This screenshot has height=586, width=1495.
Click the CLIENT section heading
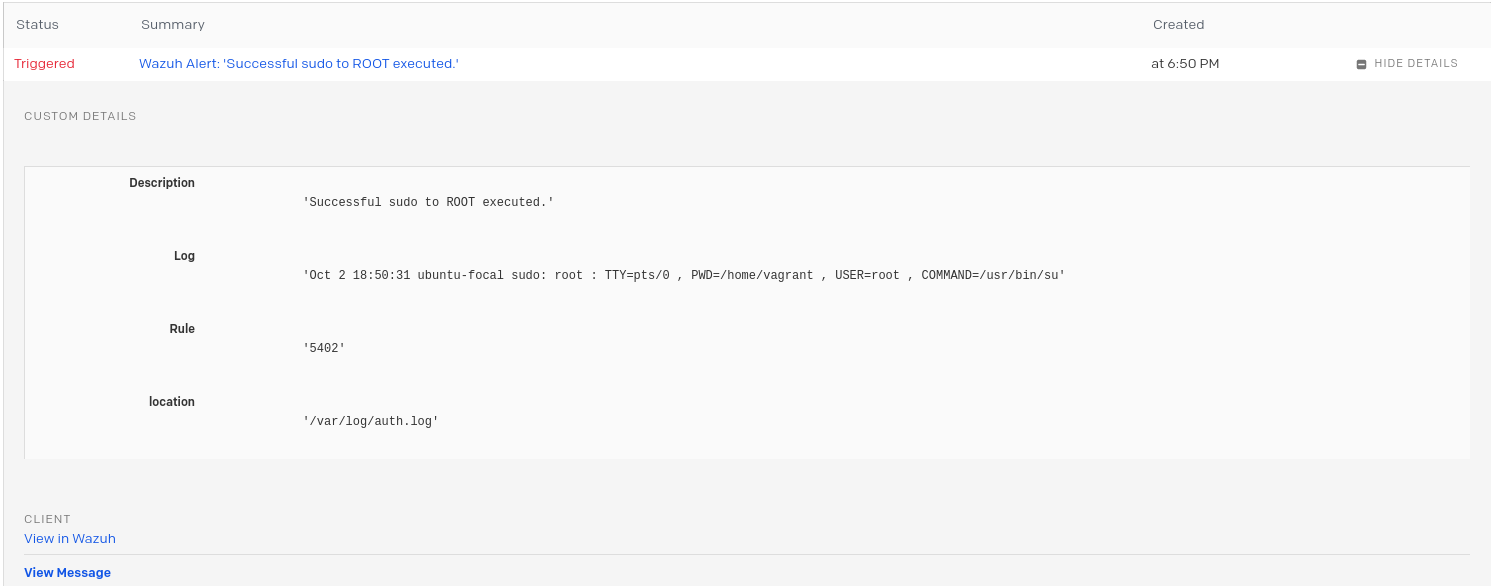coord(47,519)
